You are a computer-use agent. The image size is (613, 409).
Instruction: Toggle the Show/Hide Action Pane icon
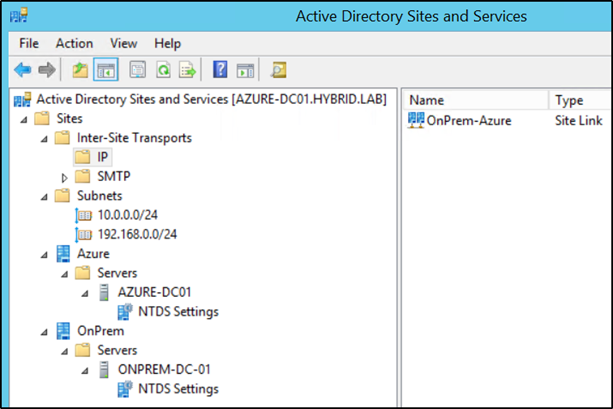pyautogui.click(x=245, y=70)
